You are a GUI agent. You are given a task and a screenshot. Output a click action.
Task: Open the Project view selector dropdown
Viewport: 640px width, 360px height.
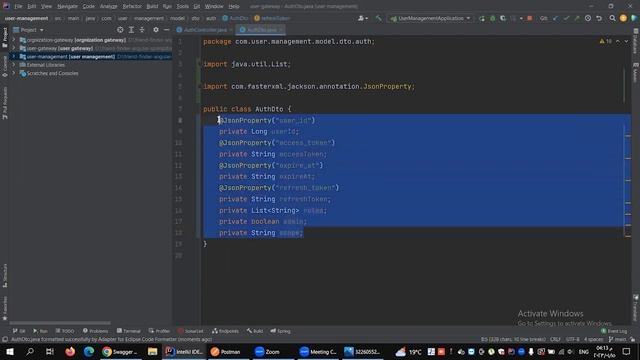pyautogui.click(x=29, y=30)
